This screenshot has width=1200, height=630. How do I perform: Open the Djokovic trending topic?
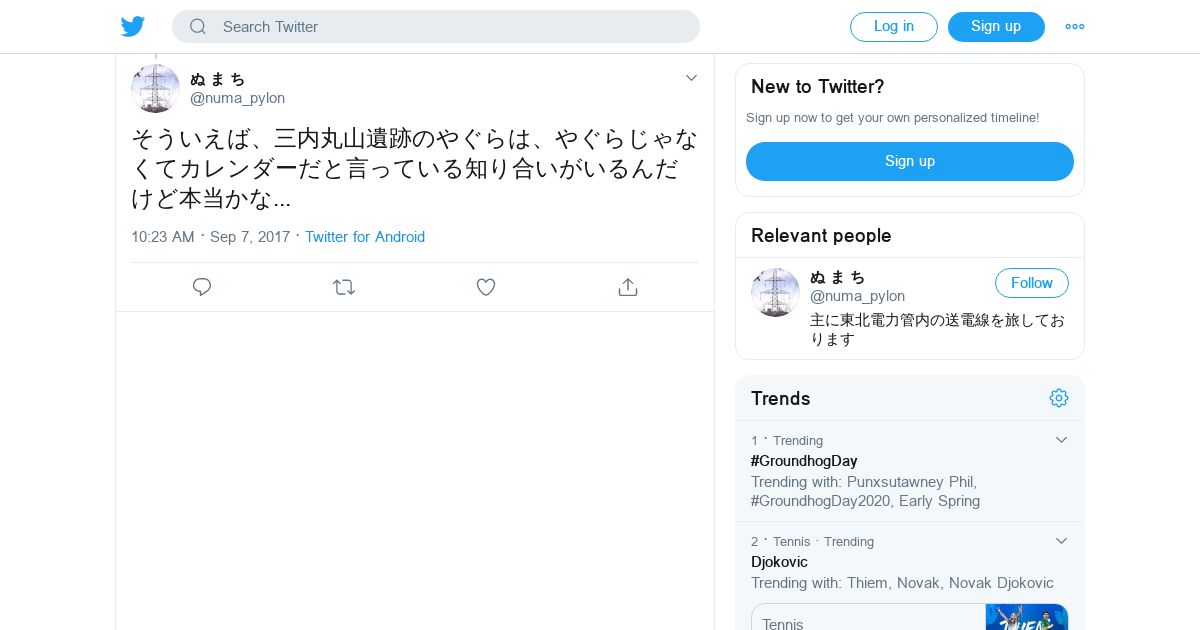779,562
